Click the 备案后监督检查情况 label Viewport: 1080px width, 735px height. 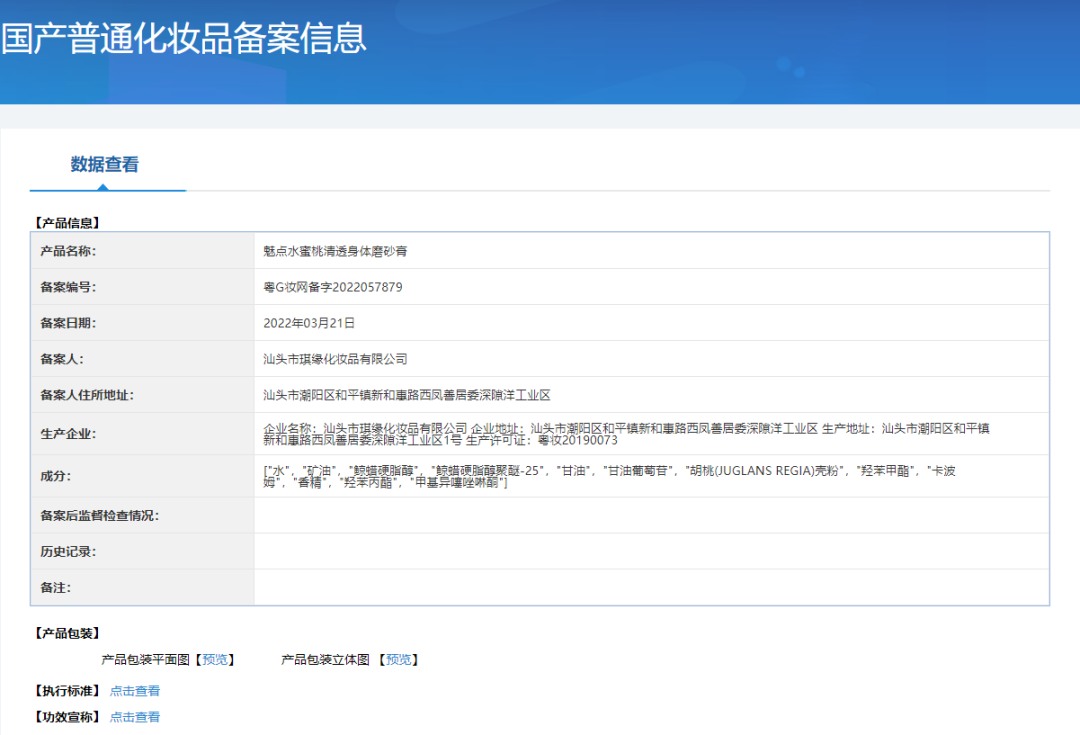[x=100, y=515]
